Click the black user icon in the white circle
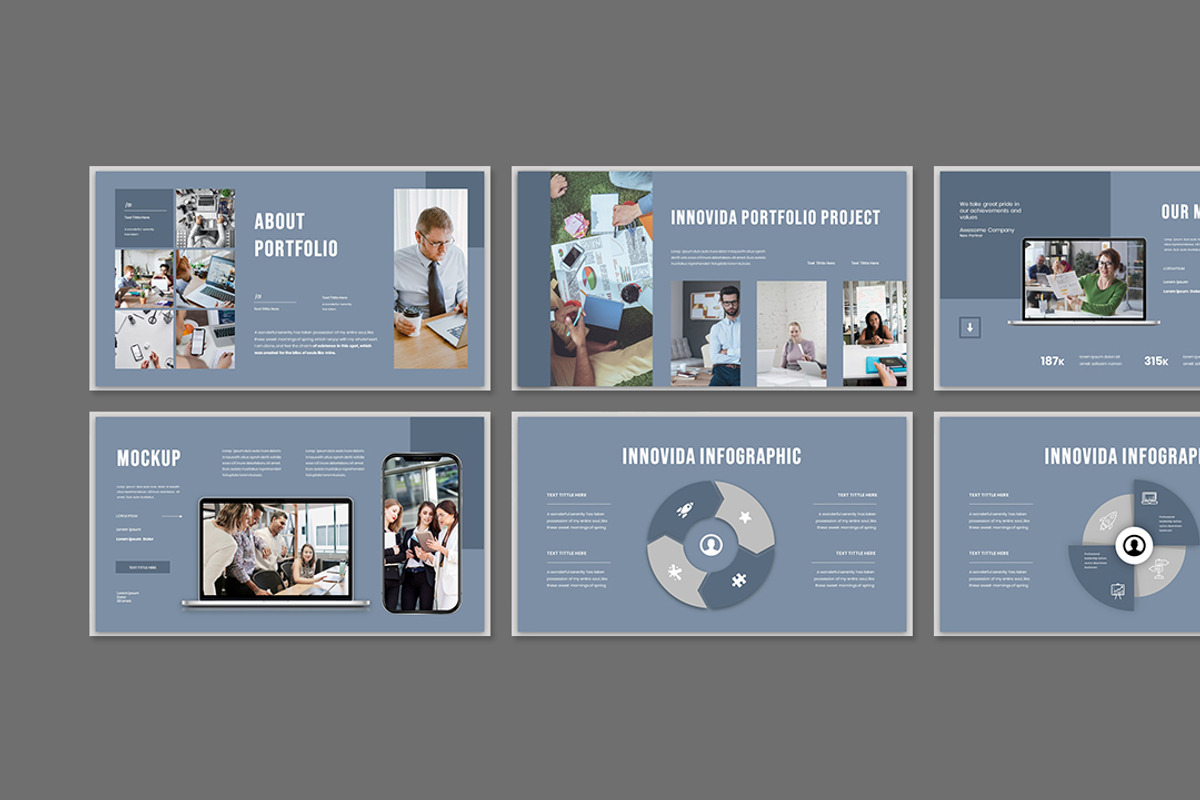Viewport: 1200px width, 800px height. click(1134, 546)
